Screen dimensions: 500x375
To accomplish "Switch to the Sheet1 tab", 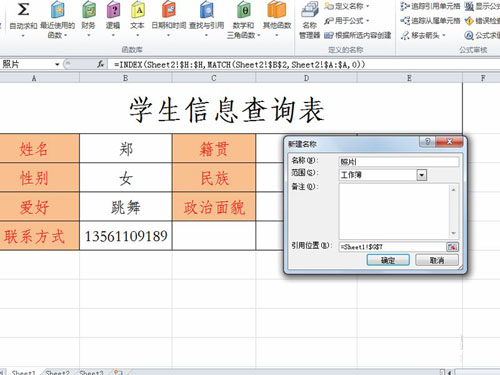I will point(23,372).
